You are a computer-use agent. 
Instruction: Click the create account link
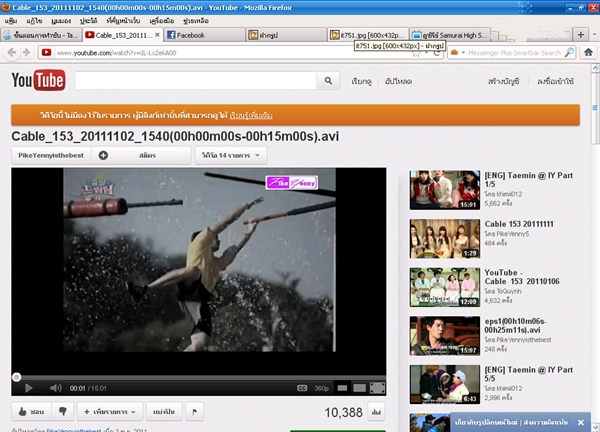[x=504, y=81]
